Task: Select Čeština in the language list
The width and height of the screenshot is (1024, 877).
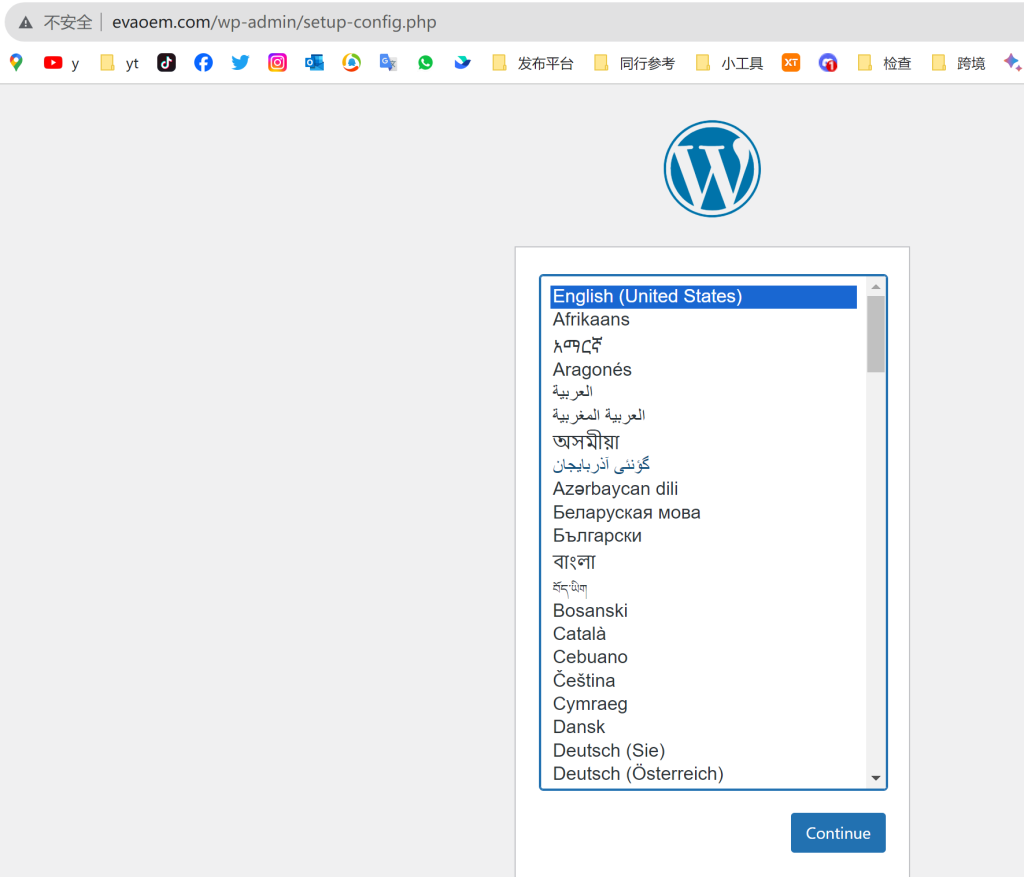Action: coord(703,680)
